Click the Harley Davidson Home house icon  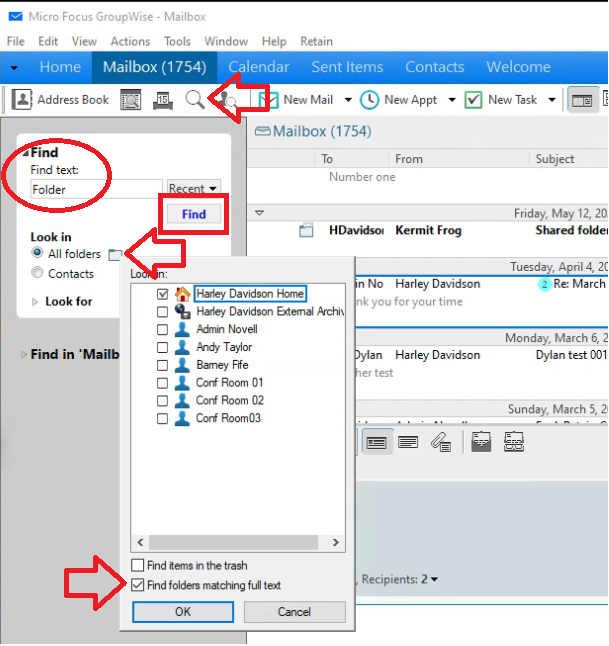[x=183, y=294]
